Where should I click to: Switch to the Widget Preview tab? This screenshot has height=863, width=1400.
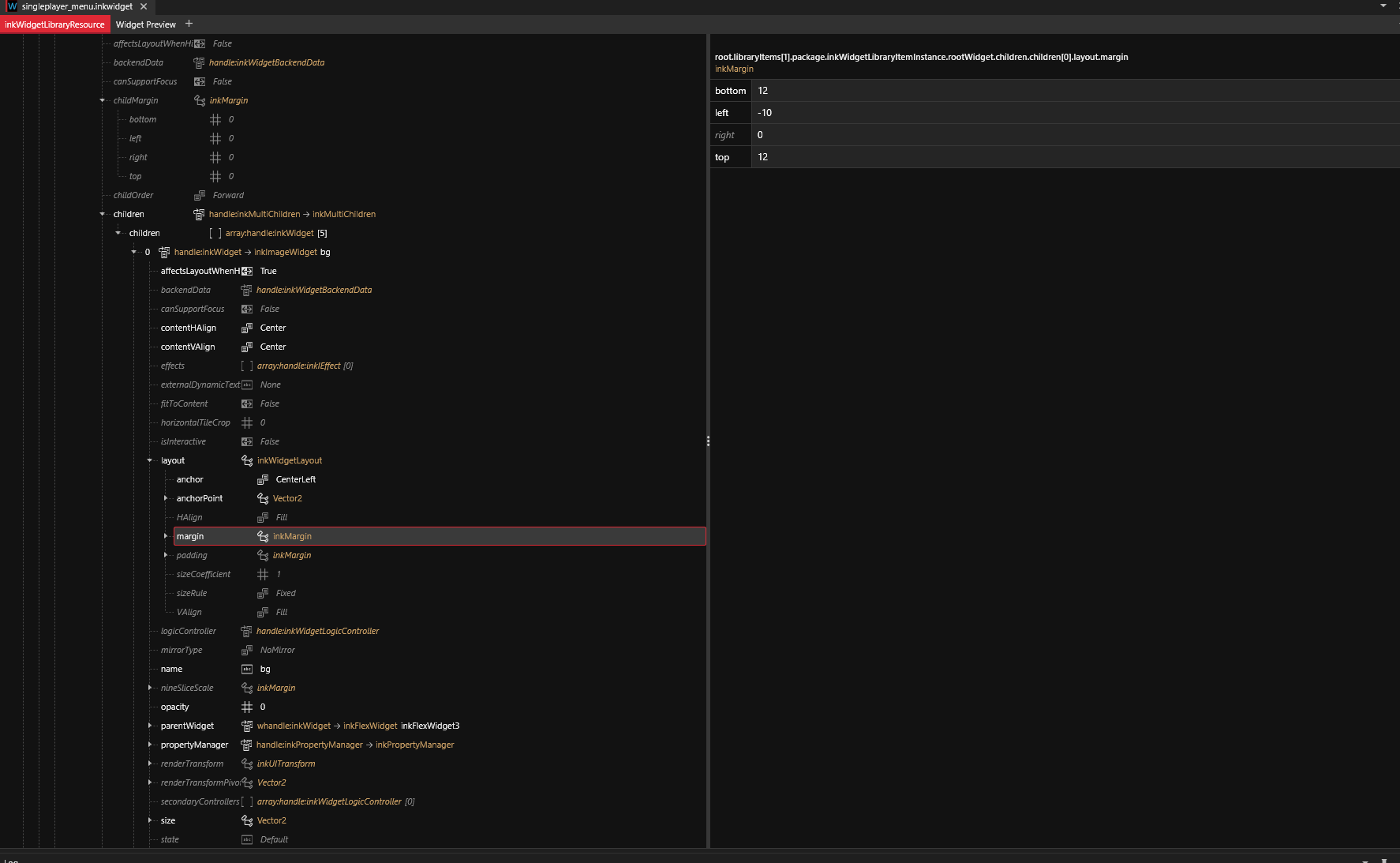tap(146, 24)
